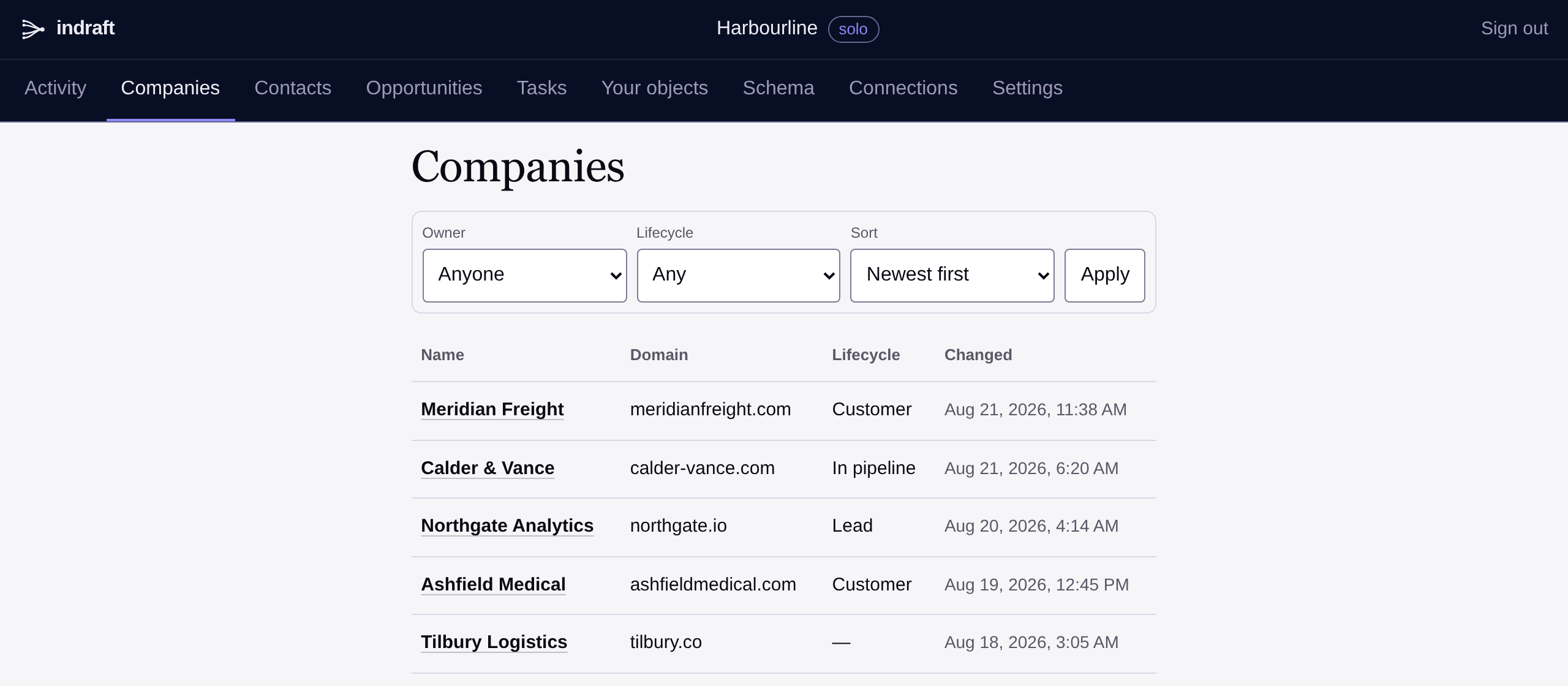Click Ashfield Medical's Customer lifecycle cell
Screen dimensions: 1568x686
point(872,584)
